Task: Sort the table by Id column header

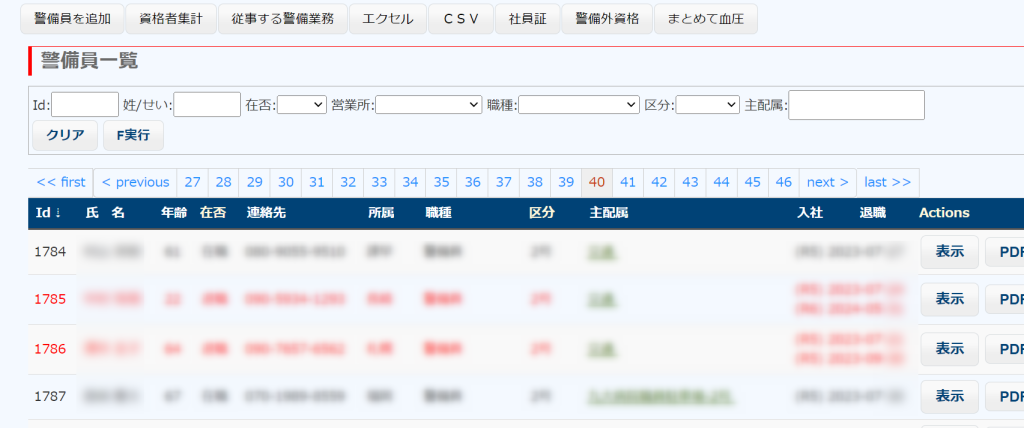Action: point(49,213)
